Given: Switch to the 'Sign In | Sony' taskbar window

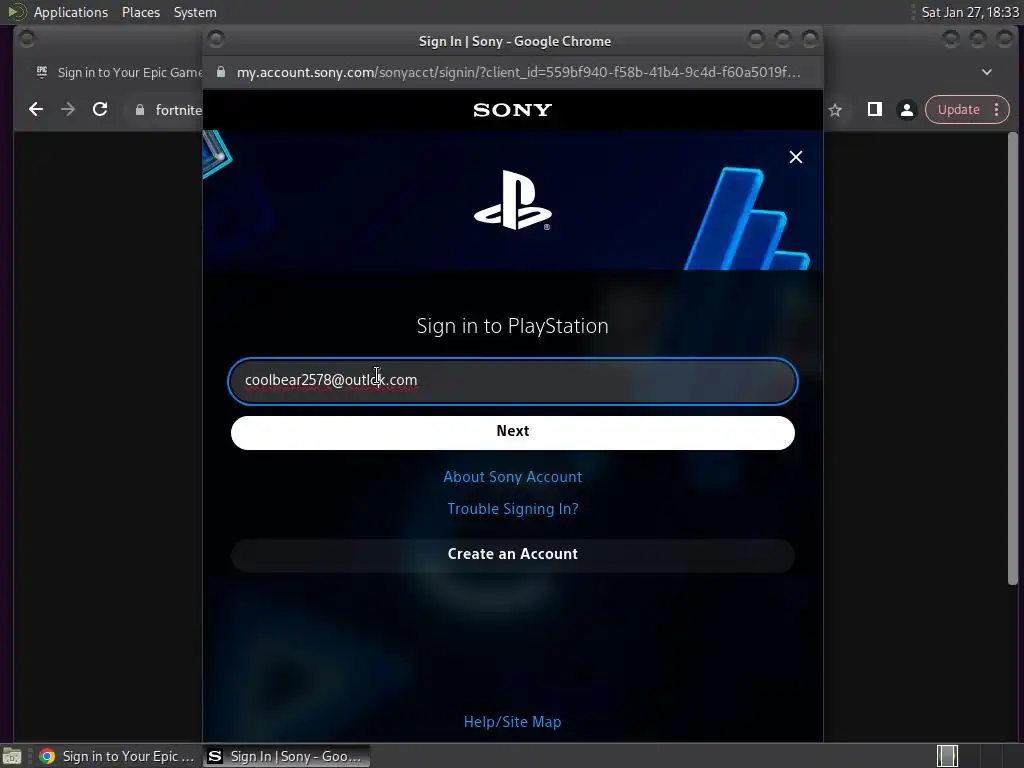Looking at the screenshot, I should (286, 756).
